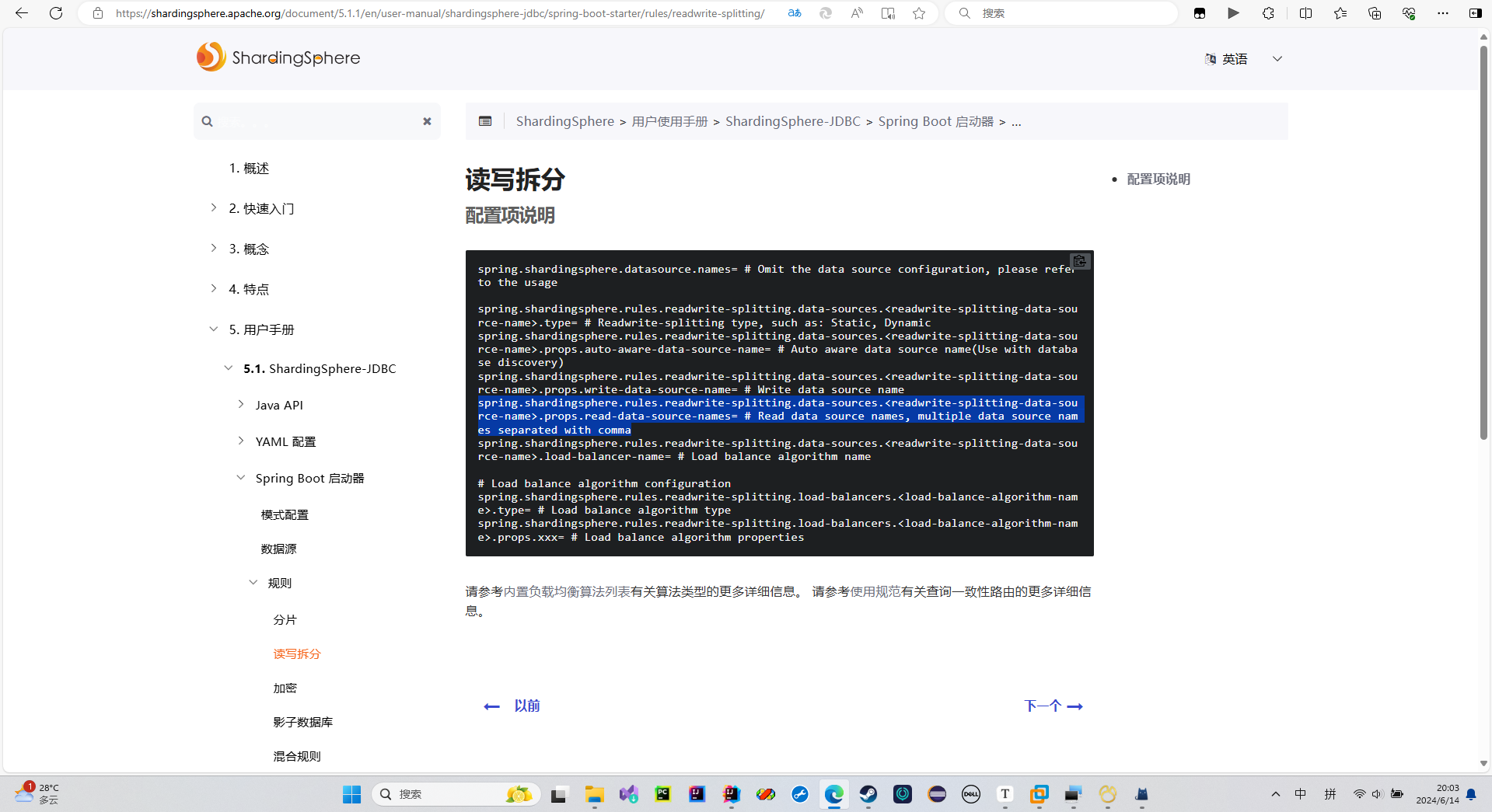
Task: Expand the 3. 概念 section
Action: (x=214, y=248)
